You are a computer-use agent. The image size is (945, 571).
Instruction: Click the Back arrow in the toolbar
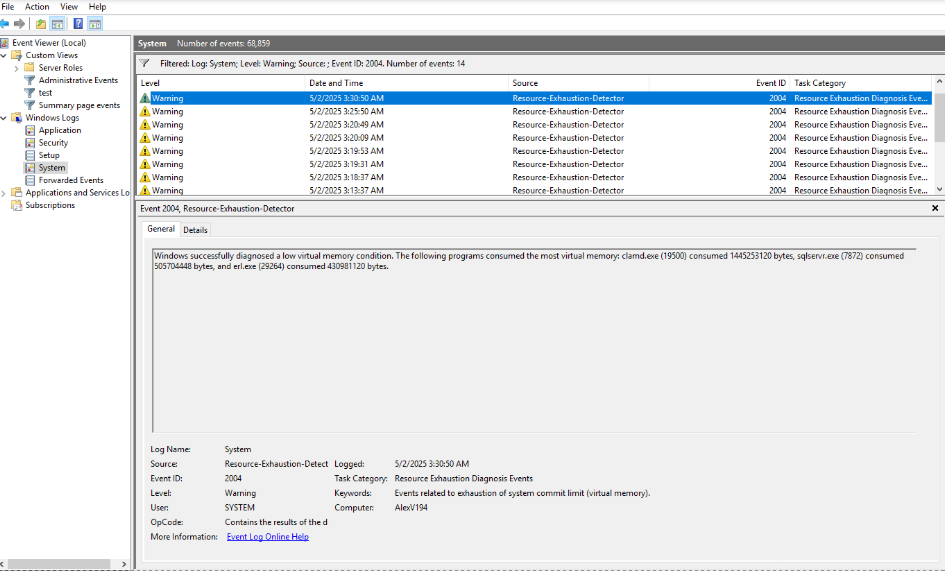(x=5, y=23)
